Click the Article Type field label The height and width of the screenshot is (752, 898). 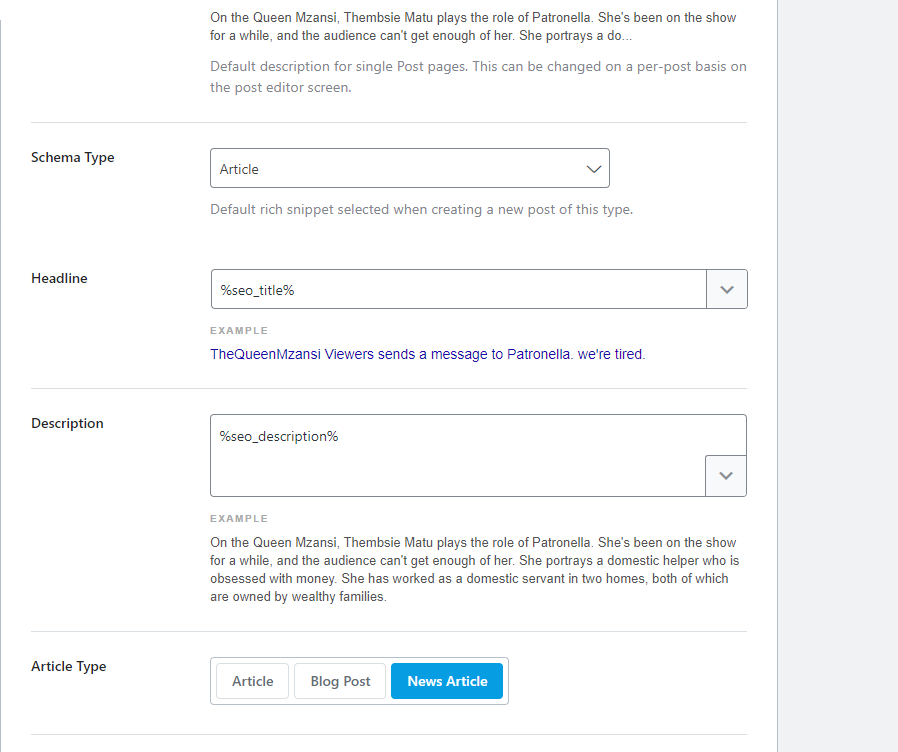tap(68, 666)
